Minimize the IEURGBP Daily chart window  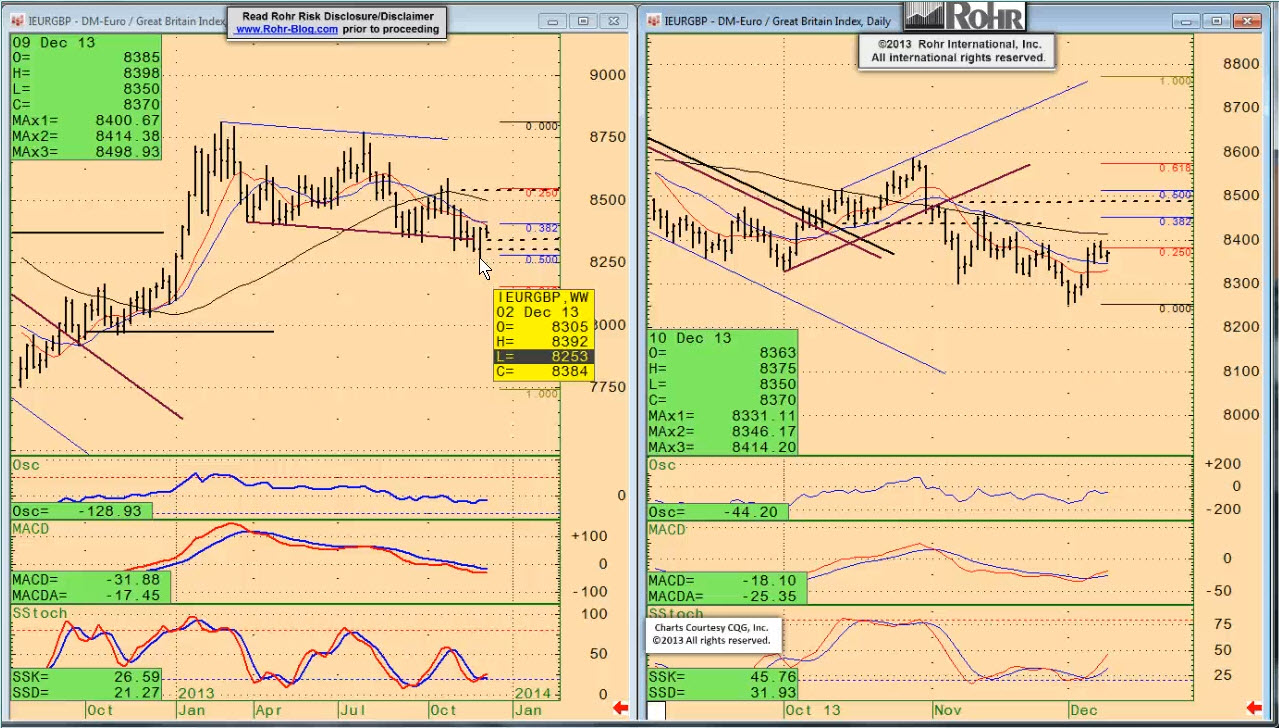click(1189, 21)
